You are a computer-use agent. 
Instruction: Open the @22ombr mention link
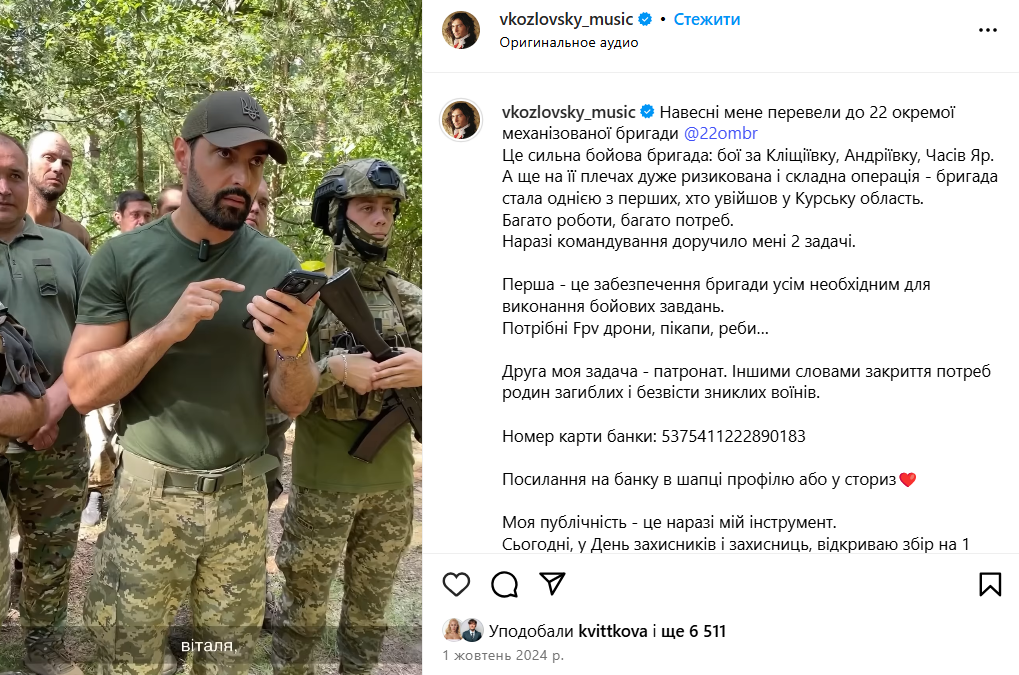pos(721,133)
